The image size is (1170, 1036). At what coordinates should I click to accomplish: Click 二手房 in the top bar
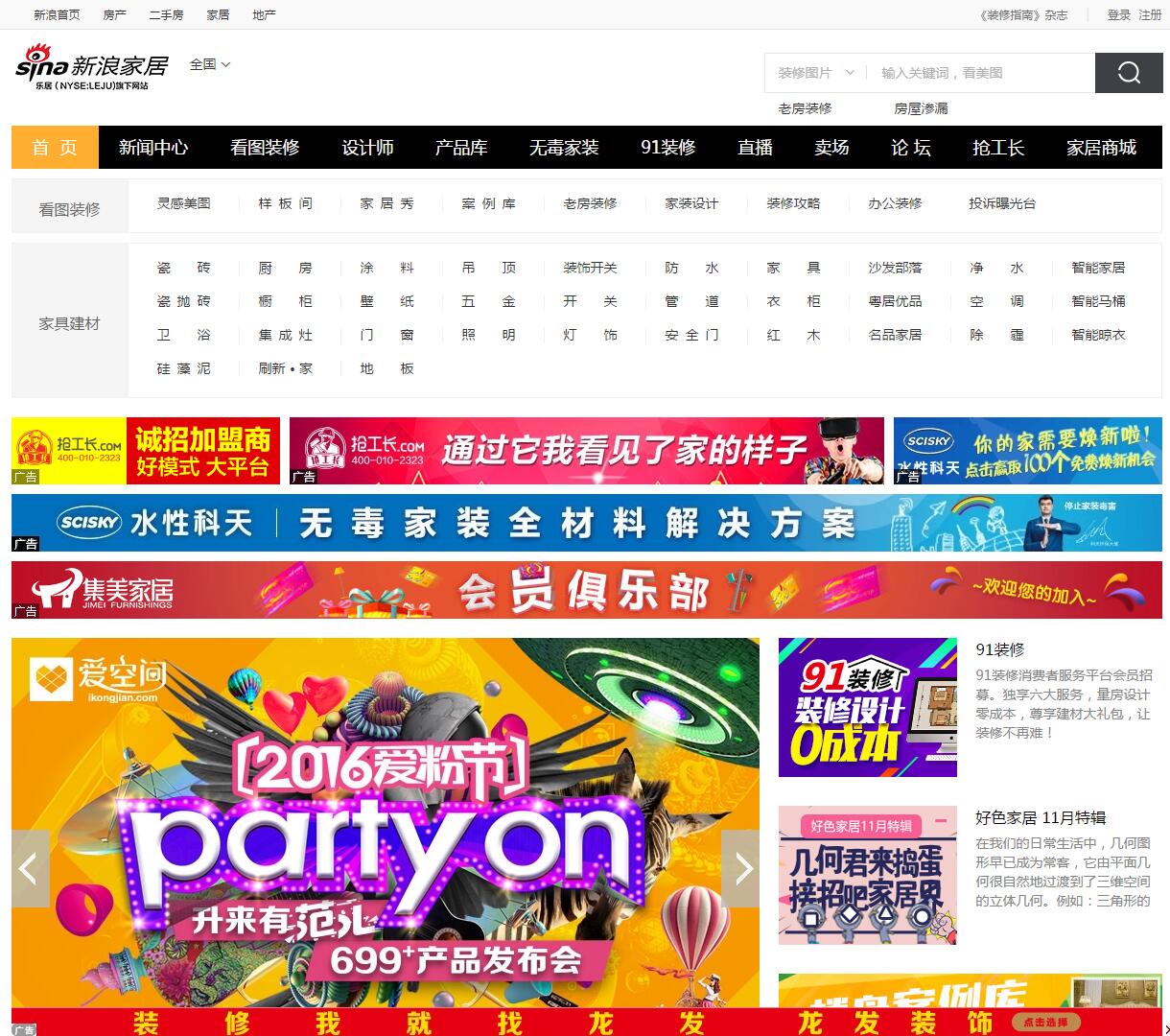point(166,14)
